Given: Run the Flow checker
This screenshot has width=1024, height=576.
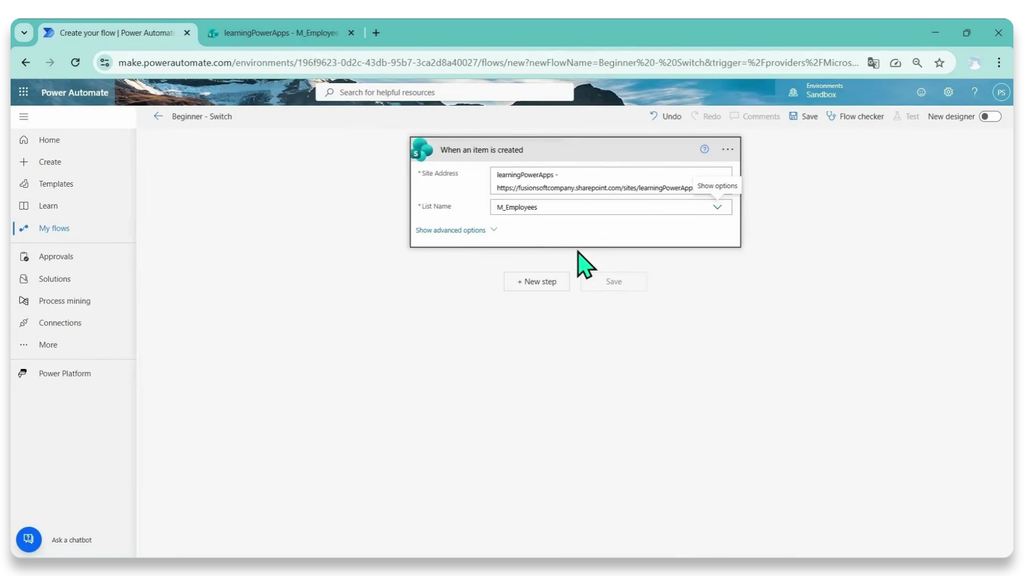Looking at the screenshot, I should tap(855, 116).
